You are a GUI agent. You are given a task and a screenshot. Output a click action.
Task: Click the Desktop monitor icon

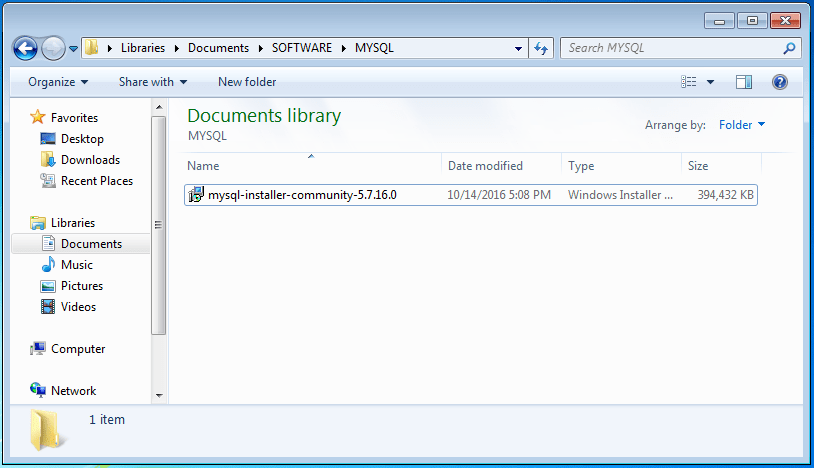48,139
